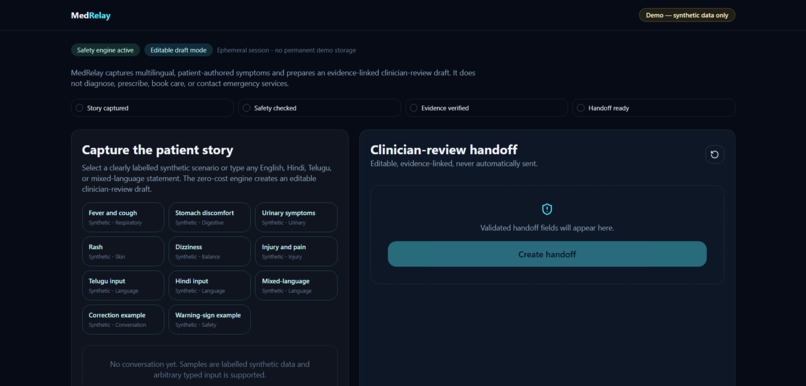Click the 'No conversation yet' placeholder text
Screen dimensions: 806x386
pyautogui.click(x=210, y=370)
